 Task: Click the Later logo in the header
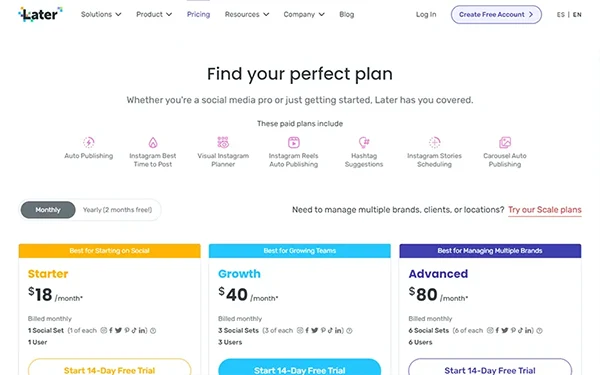40,14
